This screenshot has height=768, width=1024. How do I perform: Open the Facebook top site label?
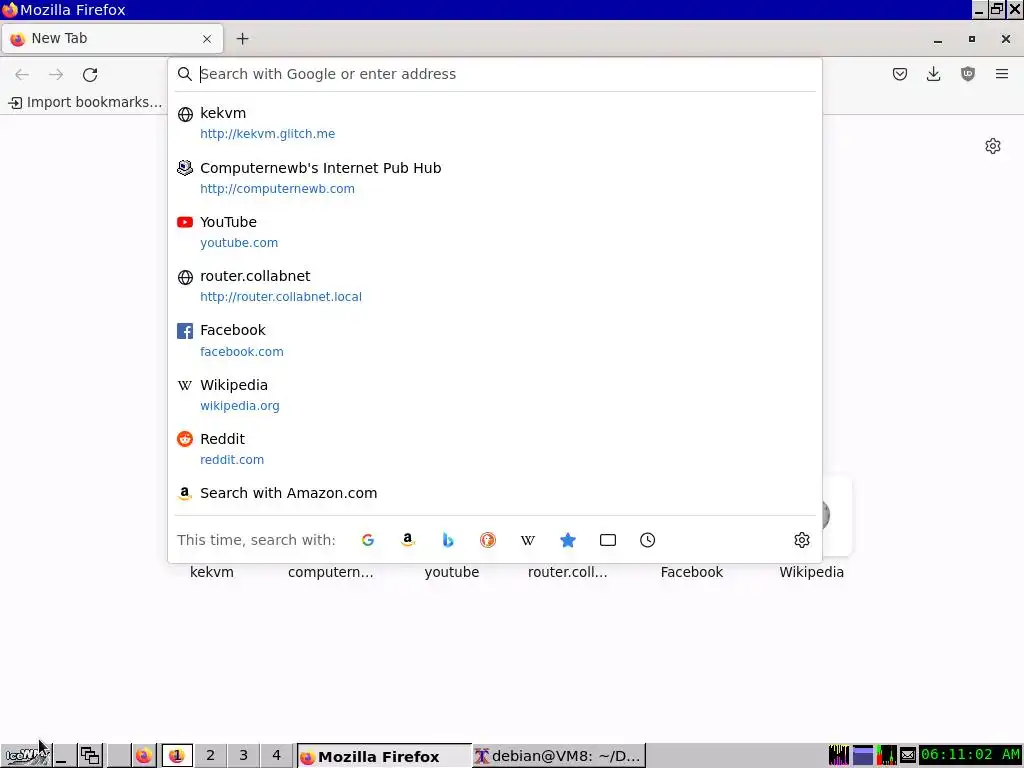tap(692, 572)
